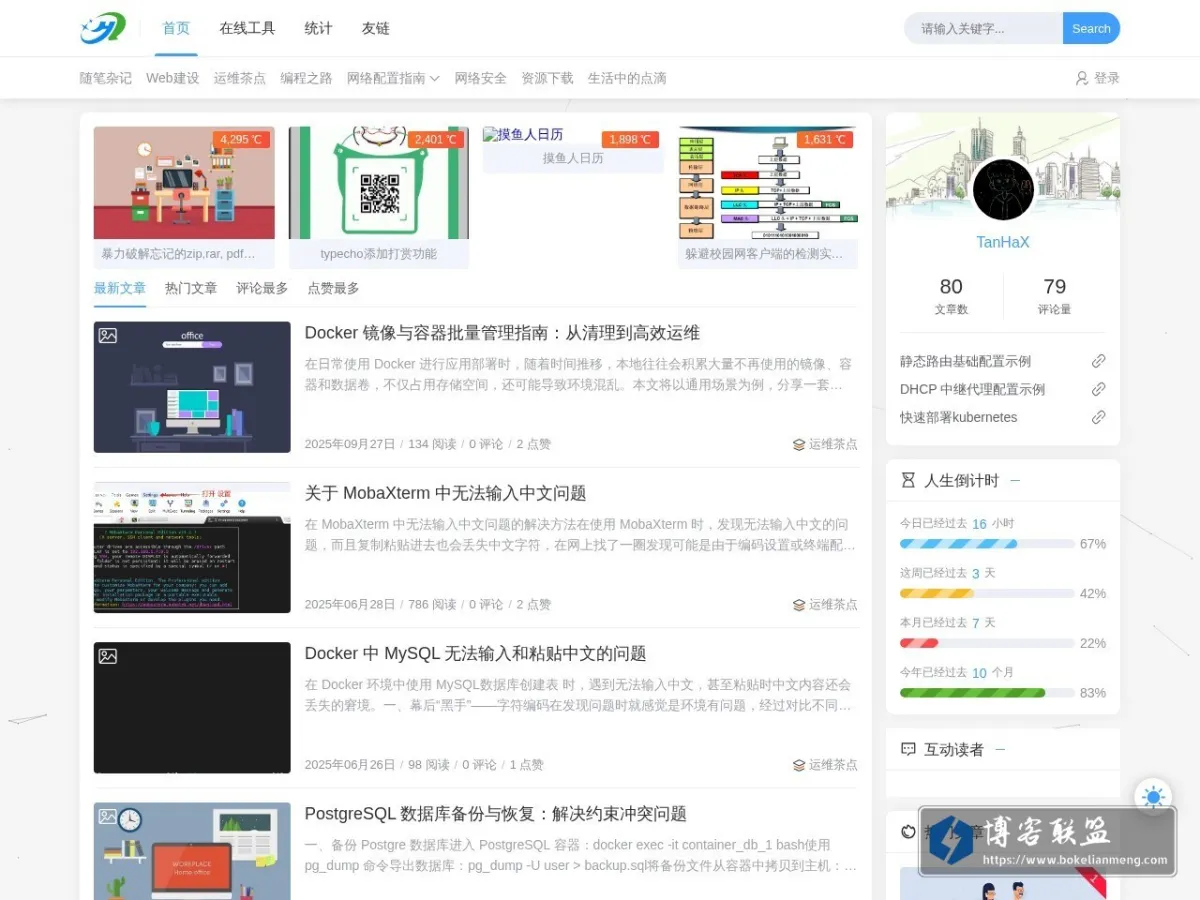The height and width of the screenshot is (900, 1200).
Task: Open thumbnail of MobaXterm article
Action: tap(192, 547)
